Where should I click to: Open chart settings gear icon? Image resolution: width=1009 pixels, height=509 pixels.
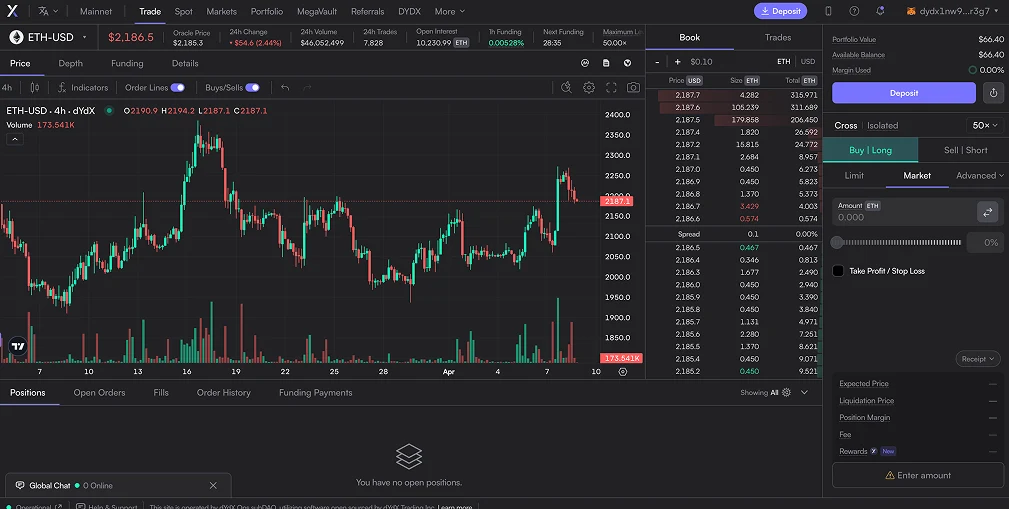click(589, 88)
